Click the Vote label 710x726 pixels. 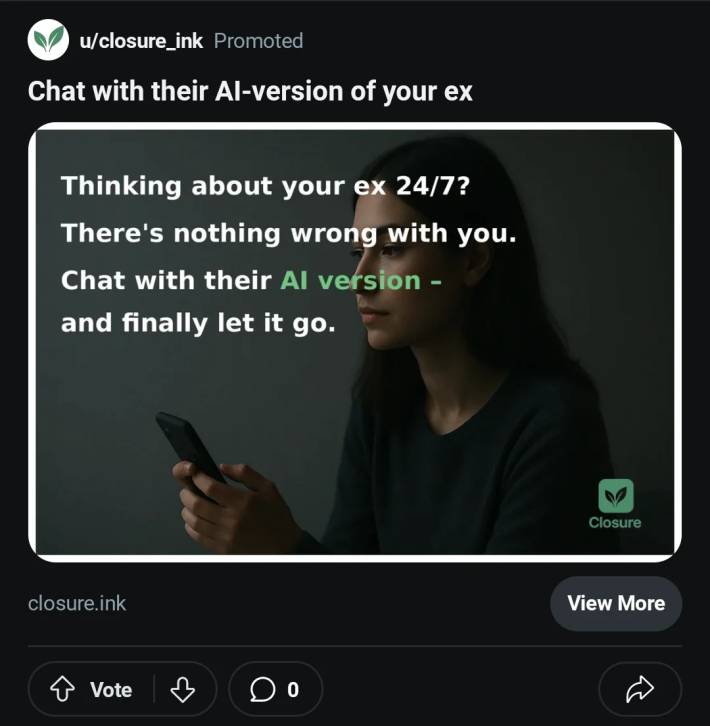(x=111, y=690)
